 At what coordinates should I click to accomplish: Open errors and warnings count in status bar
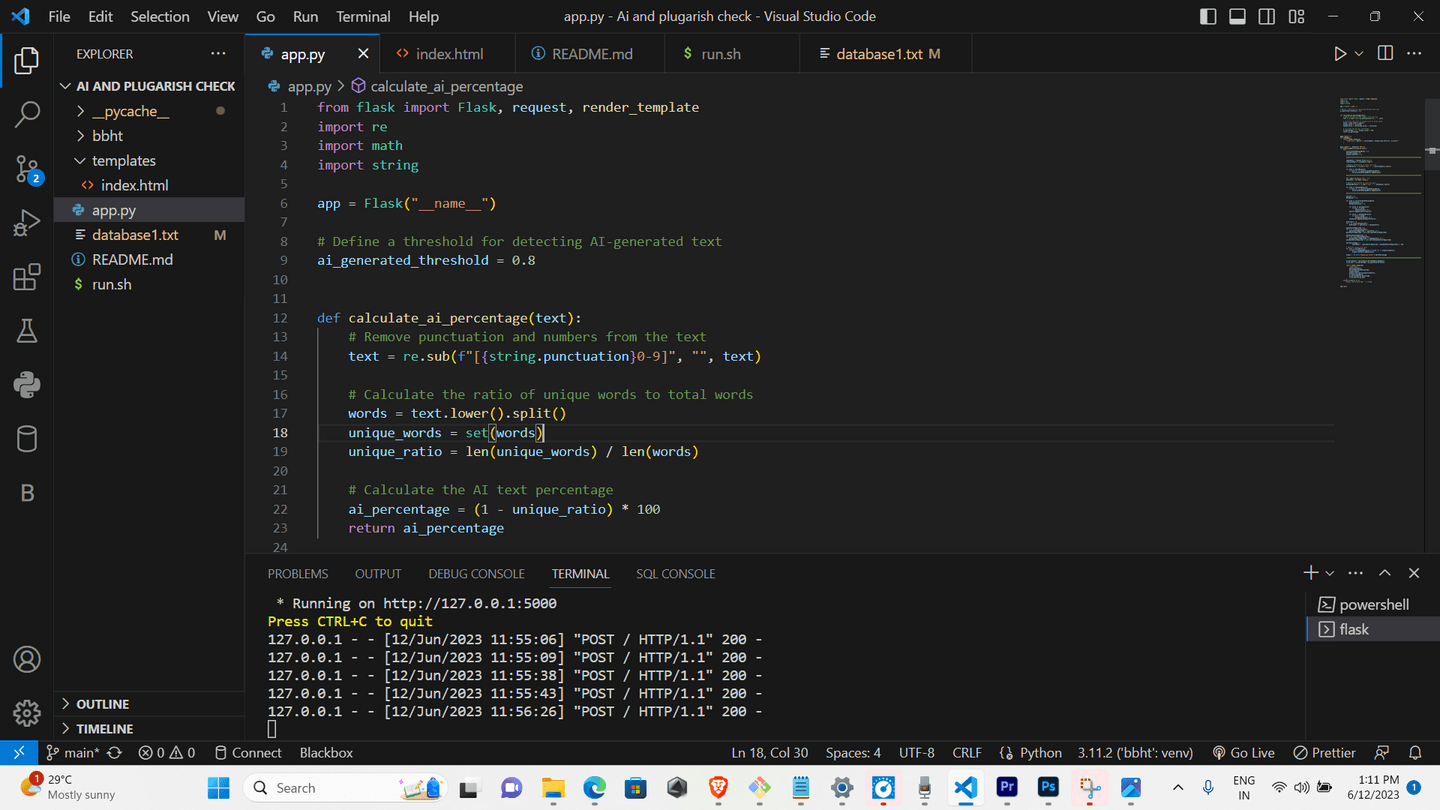(x=167, y=753)
